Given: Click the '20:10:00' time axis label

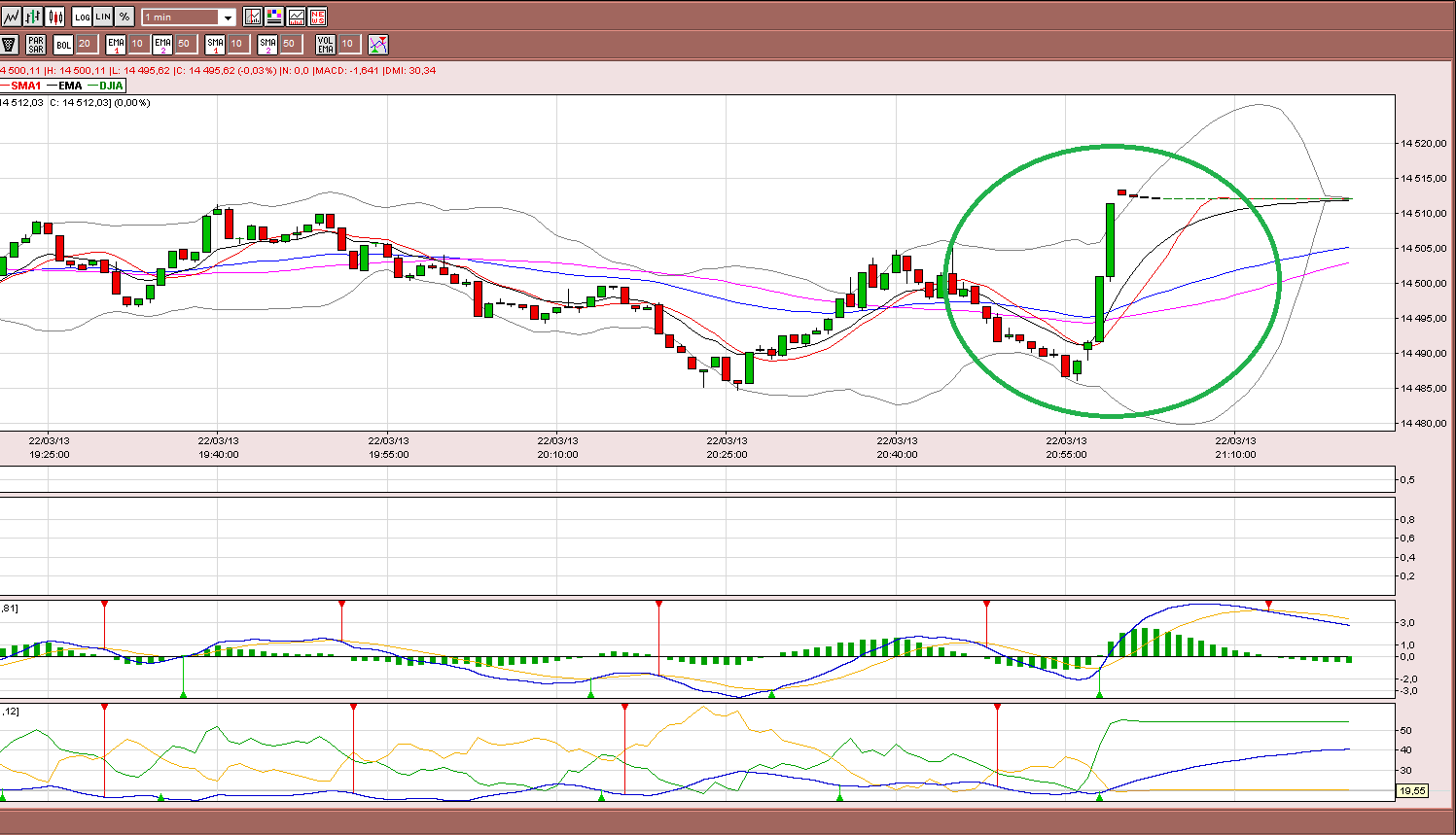Looking at the screenshot, I should (558, 454).
